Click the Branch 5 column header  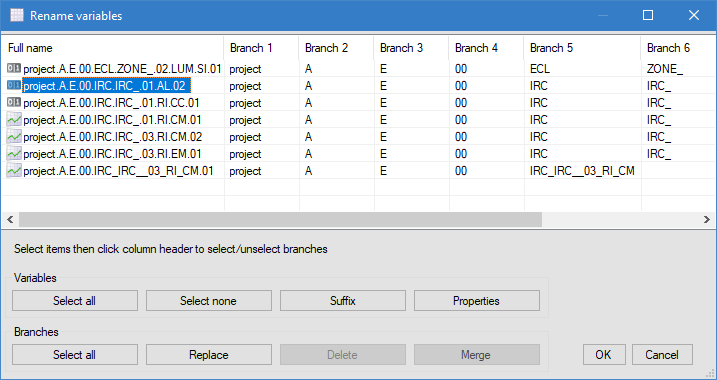(x=582, y=48)
